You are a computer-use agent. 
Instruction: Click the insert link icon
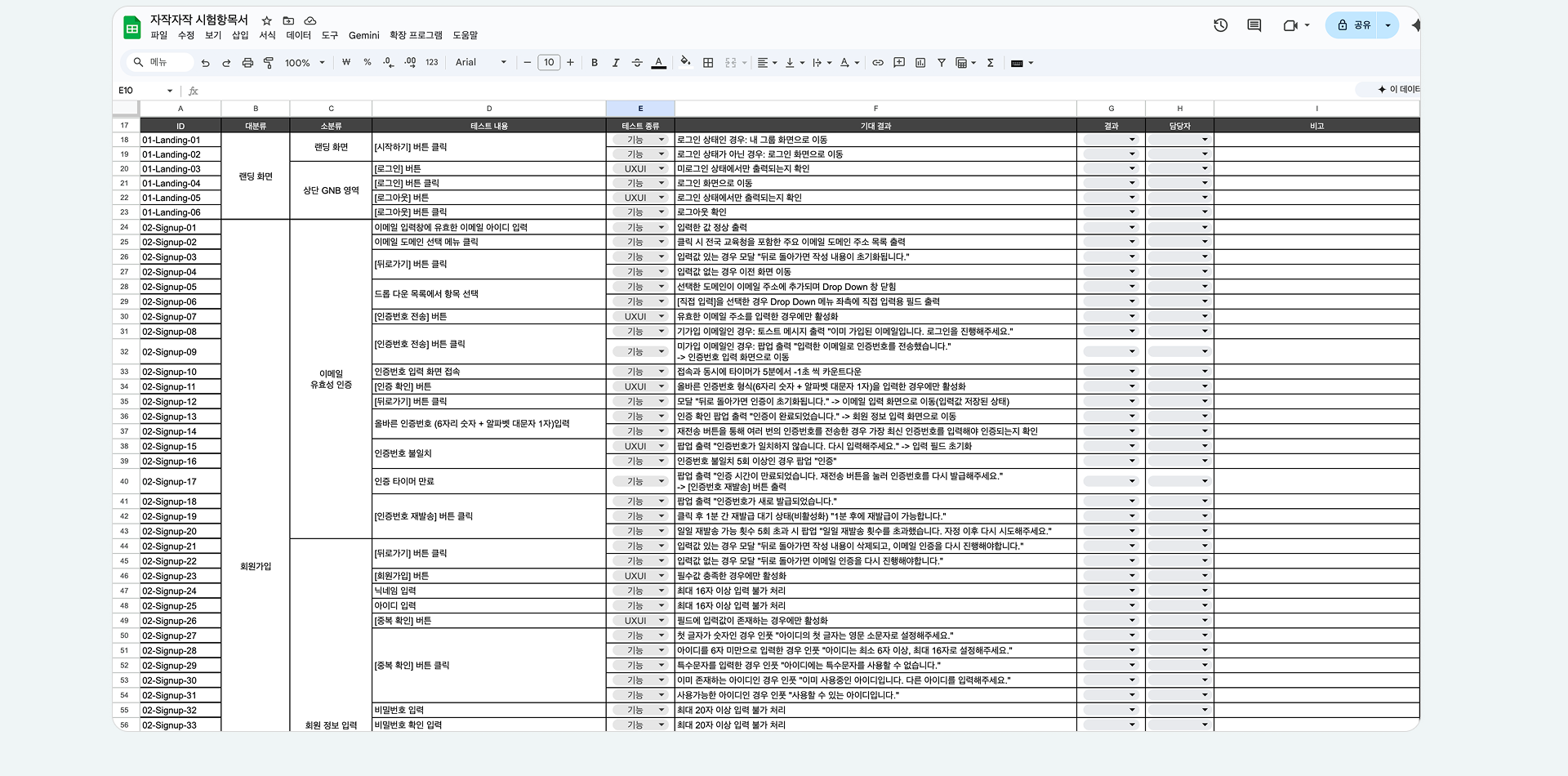point(878,63)
